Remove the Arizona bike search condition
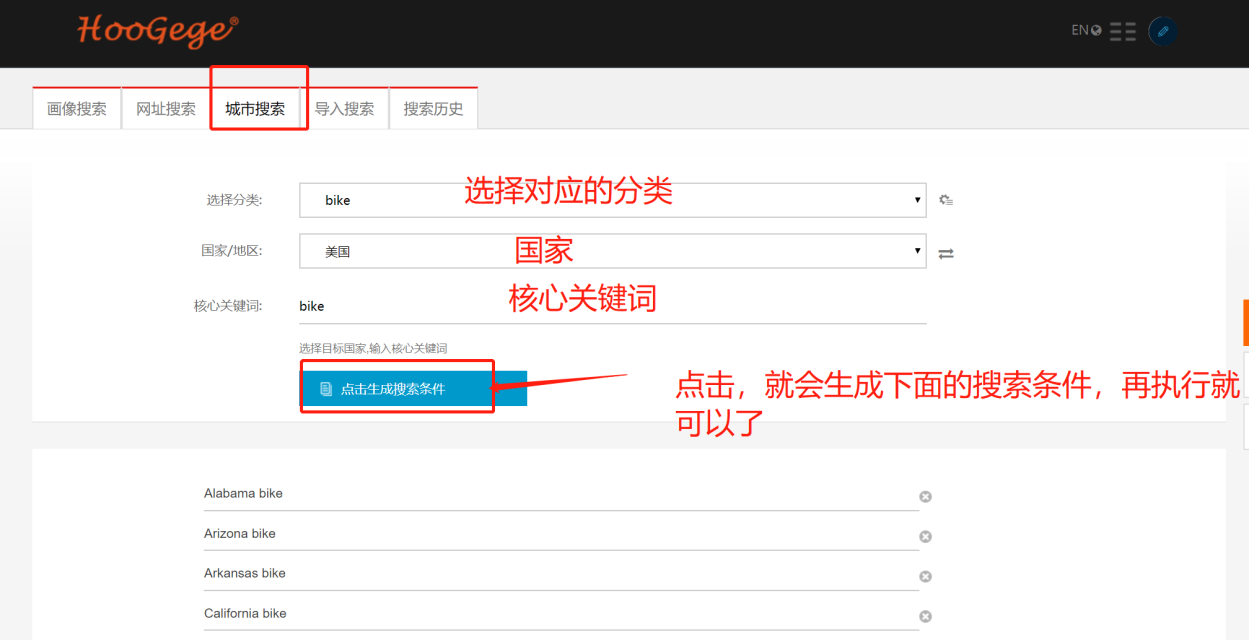 925,536
